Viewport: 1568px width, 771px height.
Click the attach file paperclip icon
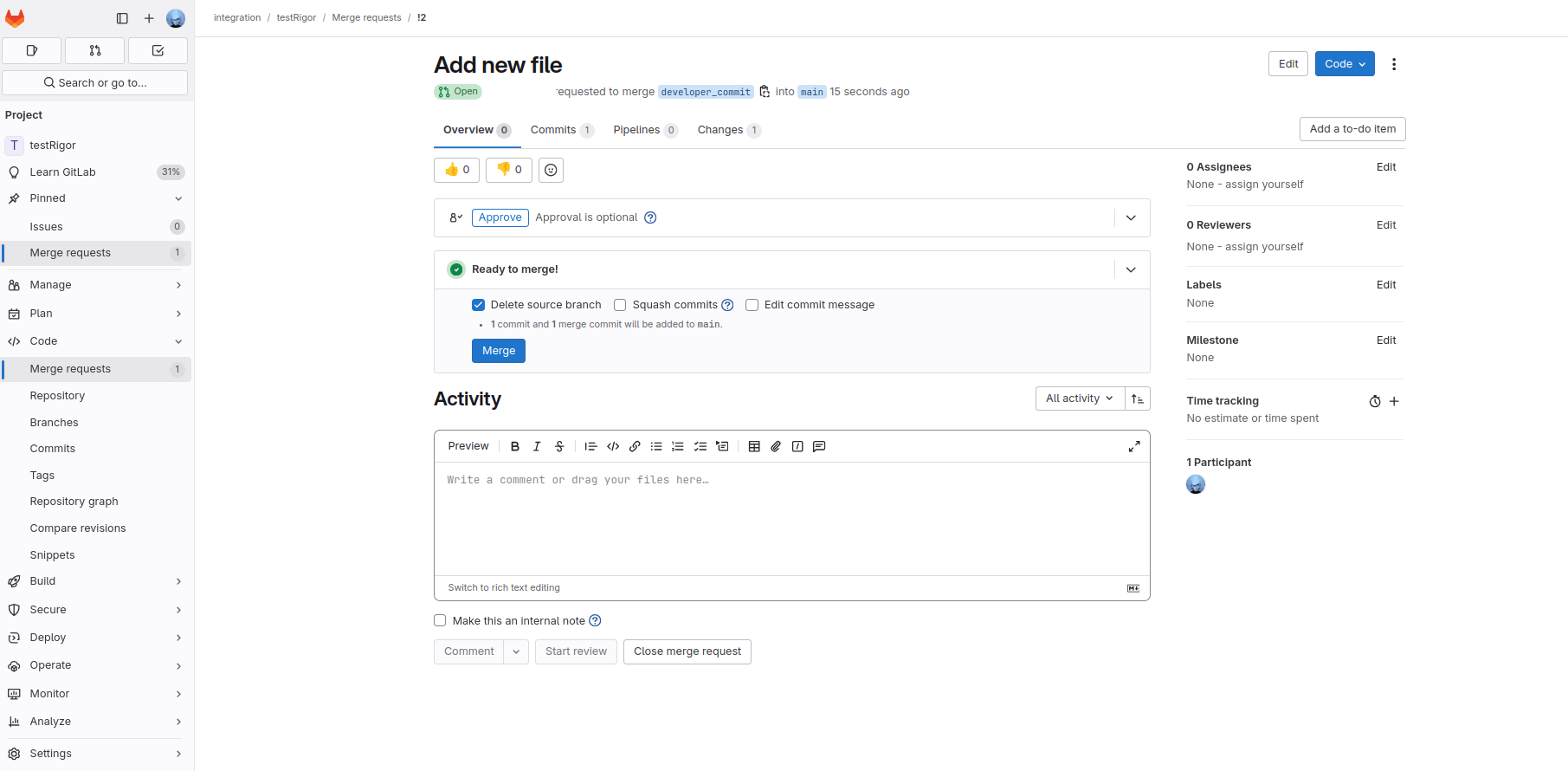[776, 447]
